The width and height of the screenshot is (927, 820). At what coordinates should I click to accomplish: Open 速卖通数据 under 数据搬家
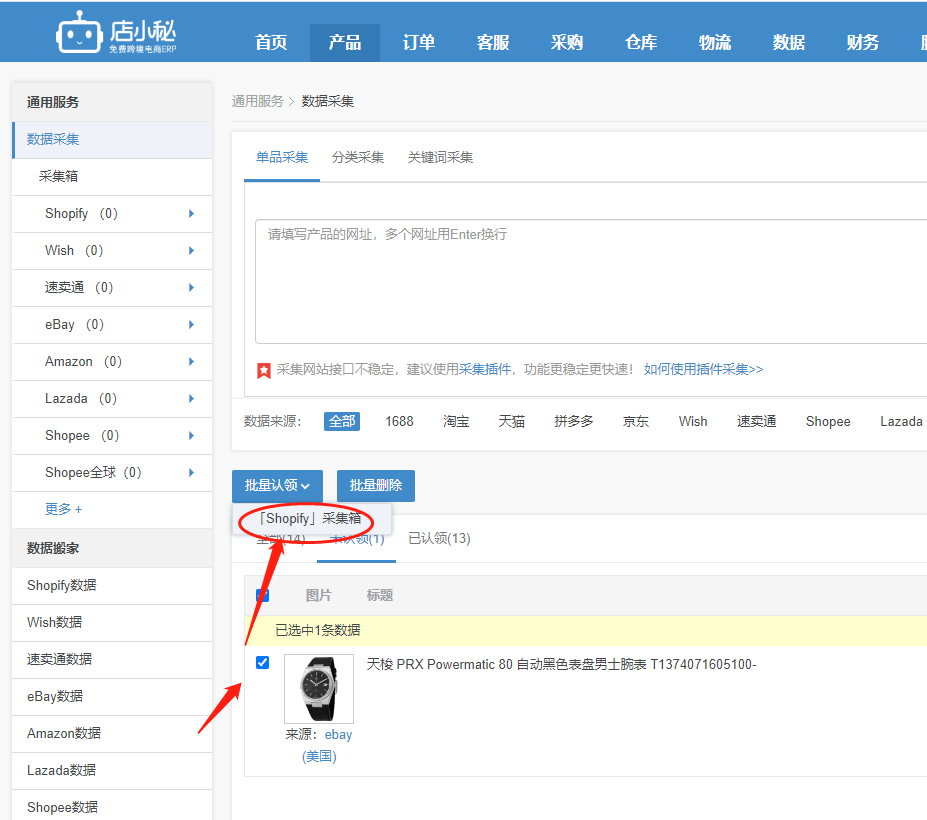coord(112,659)
